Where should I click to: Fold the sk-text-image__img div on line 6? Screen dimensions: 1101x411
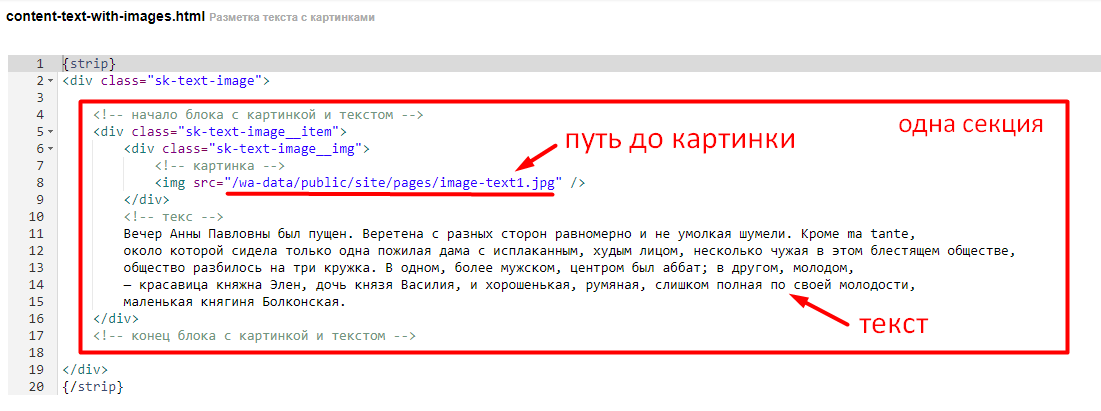(50, 149)
